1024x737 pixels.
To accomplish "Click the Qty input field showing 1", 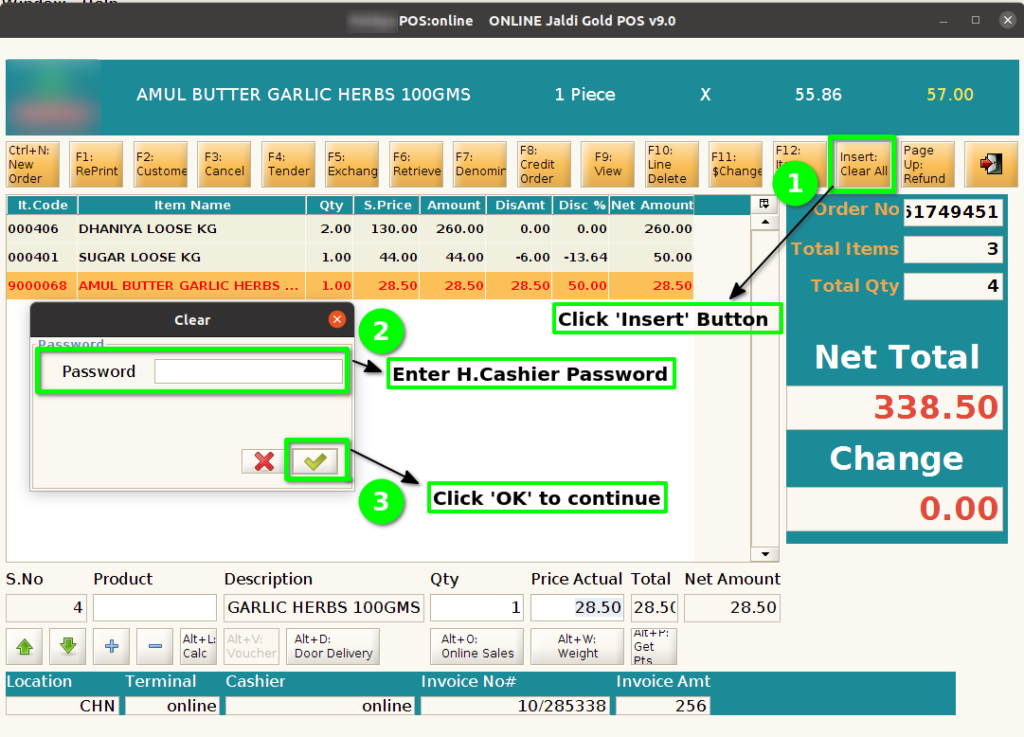I will point(477,607).
